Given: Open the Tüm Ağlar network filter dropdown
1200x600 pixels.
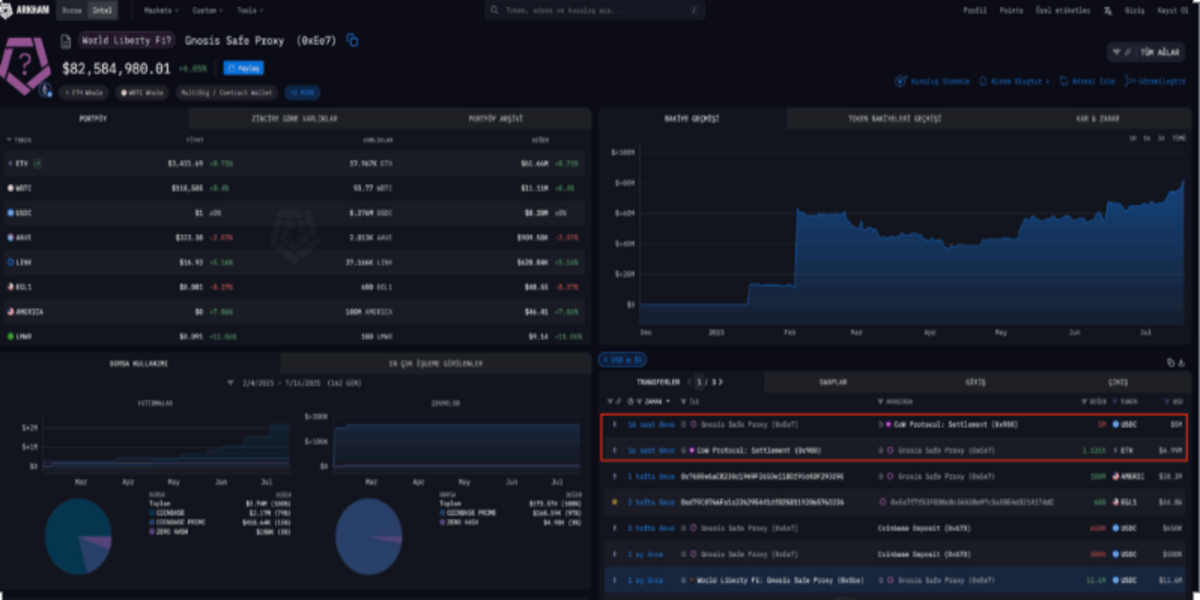Looking at the screenshot, I should (1146, 51).
